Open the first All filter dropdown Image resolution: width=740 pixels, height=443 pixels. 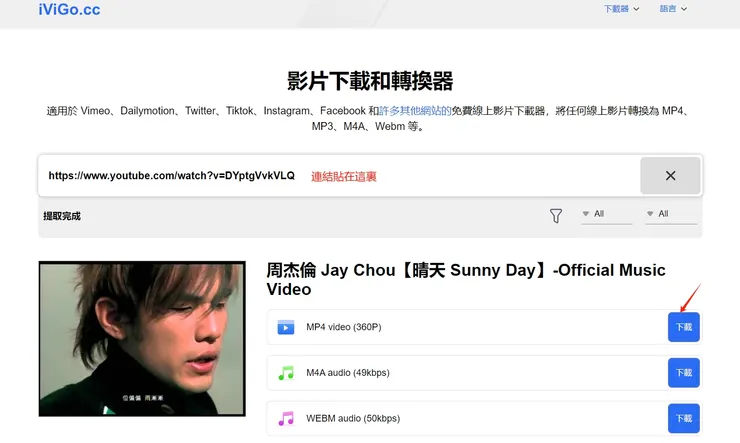click(607, 214)
